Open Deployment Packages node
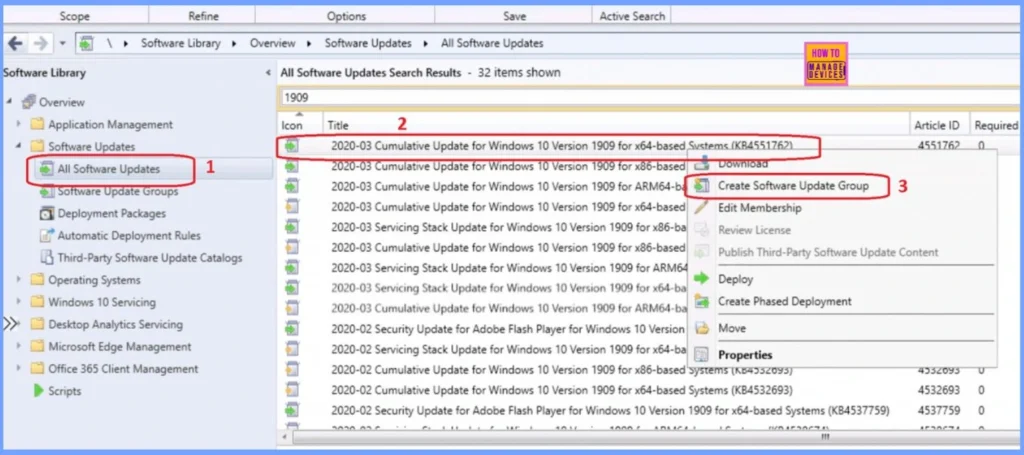The image size is (1024, 455). [112, 213]
